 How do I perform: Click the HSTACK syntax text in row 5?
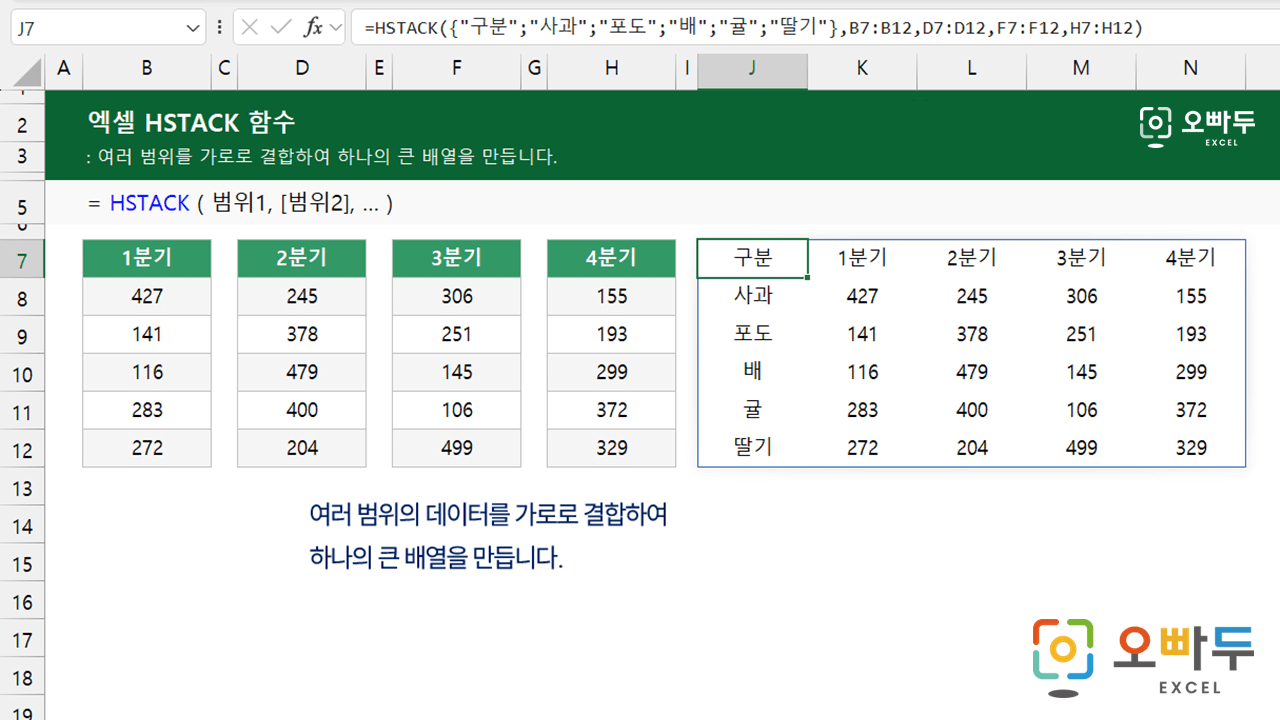[240, 203]
